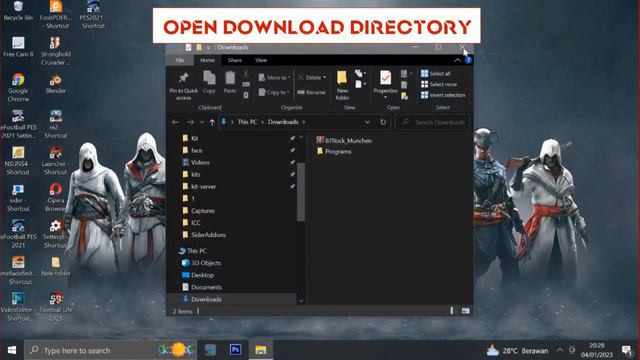The image size is (640, 360).
Task: Click Invert selection in the ribbon
Action: [x=443, y=95]
